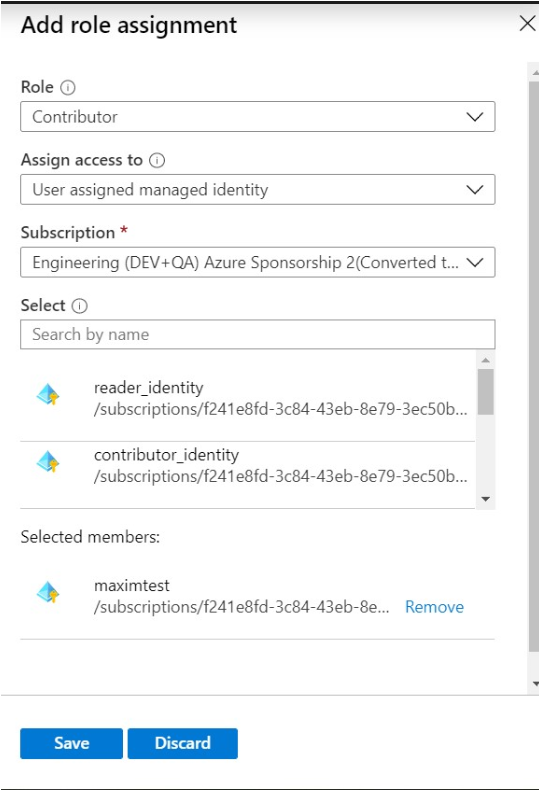Open the Subscription dropdown
This screenshot has width=539, height=790.
(257, 262)
